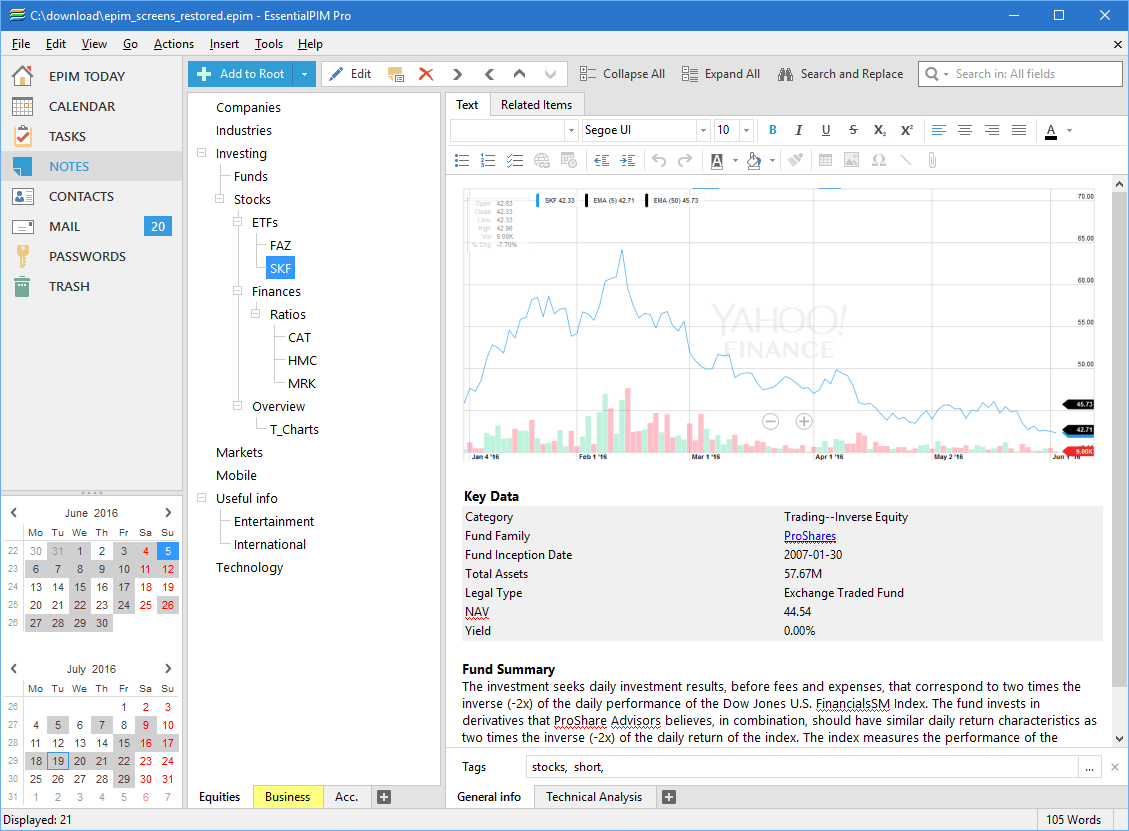1129x831 pixels.
Task: Click the Add to Root button
Action: [240, 74]
